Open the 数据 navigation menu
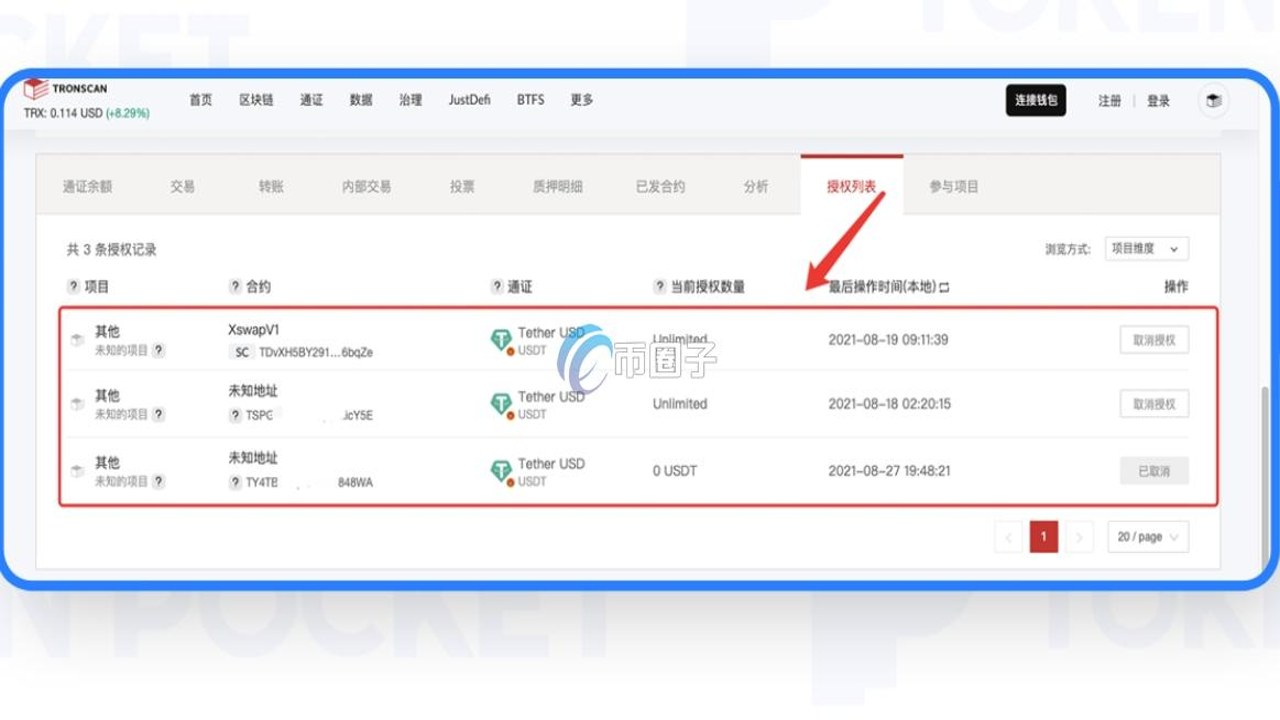 361,100
